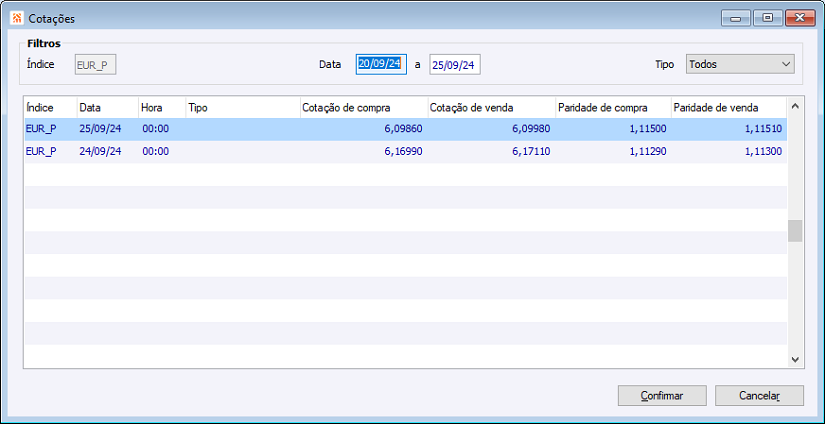
Task: Click the end date field 25/09/24
Action: pyautogui.click(x=455, y=65)
